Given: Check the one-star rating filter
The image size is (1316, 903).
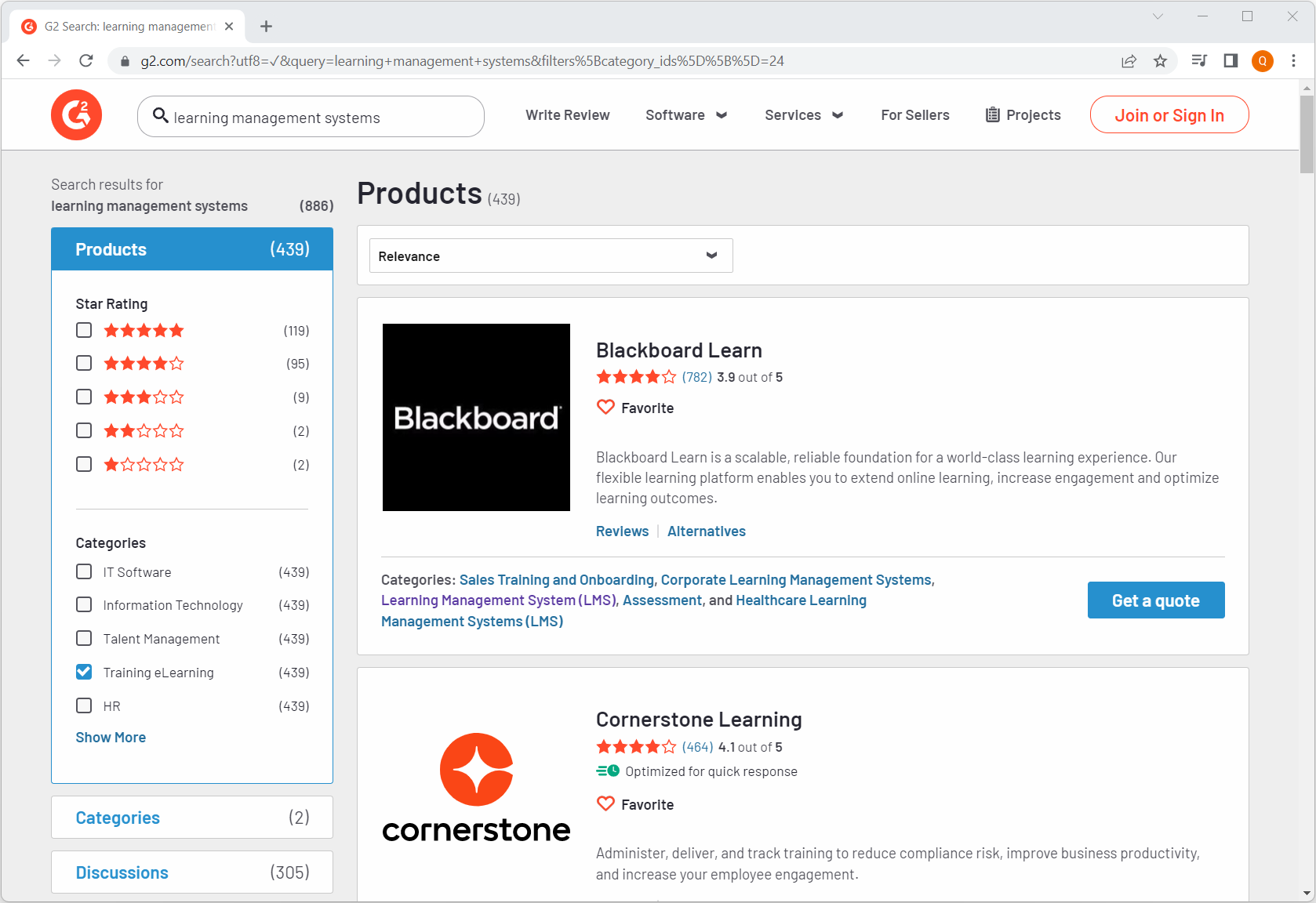Looking at the screenshot, I should 84,464.
